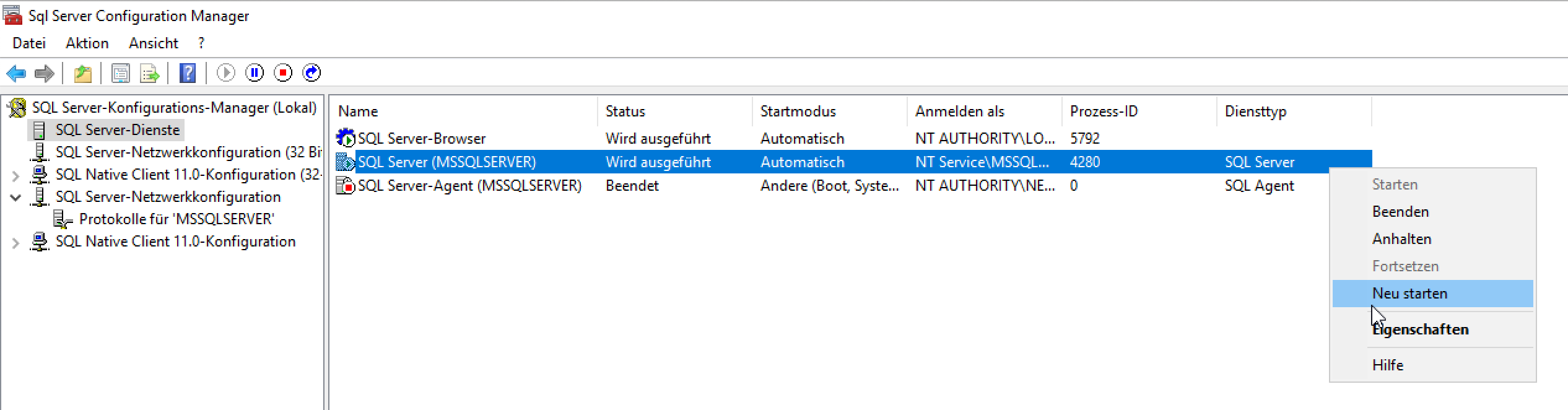This screenshot has width=1568, height=410.
Task: Sort the list by Status column header
Action: tap(625, 111)
